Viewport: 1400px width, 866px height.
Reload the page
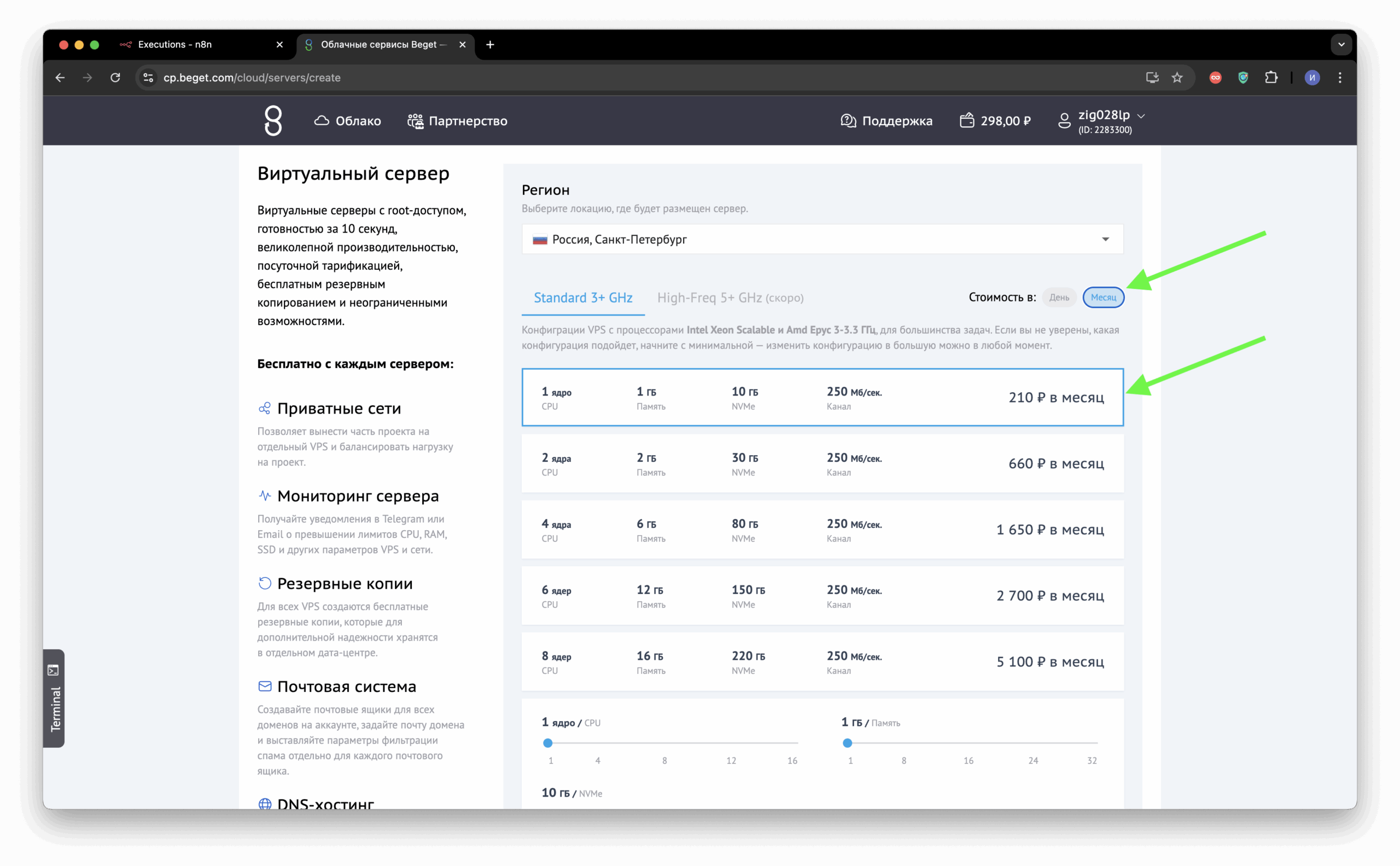[115, 77]
